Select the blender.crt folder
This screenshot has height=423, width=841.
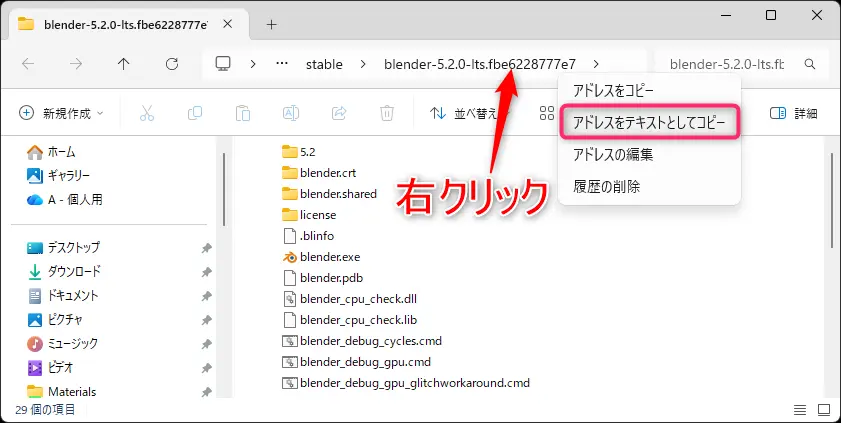319,173
